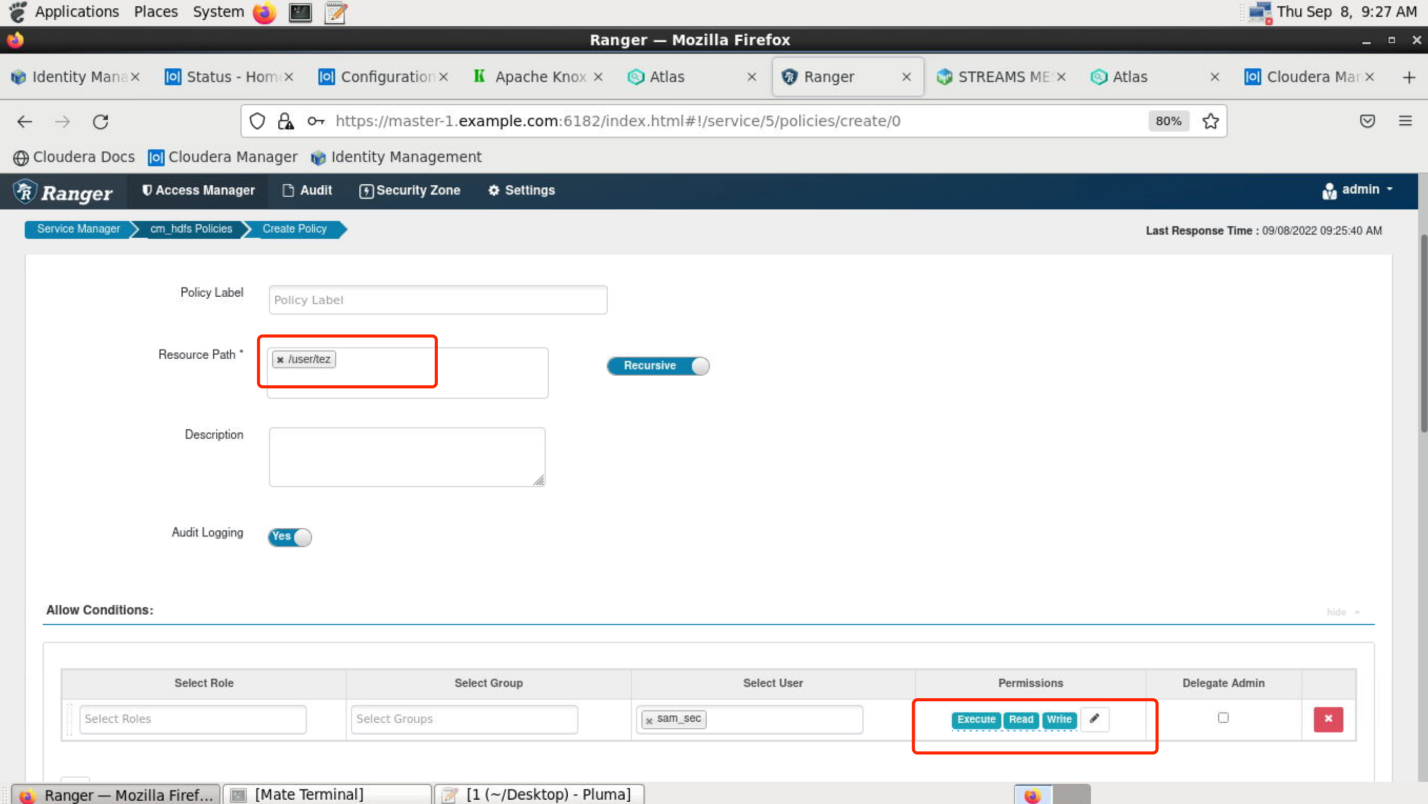Click the password key icon in address bar
Image resolution: width=1428 pixels, height=804 pixels.
coord(316,121)
